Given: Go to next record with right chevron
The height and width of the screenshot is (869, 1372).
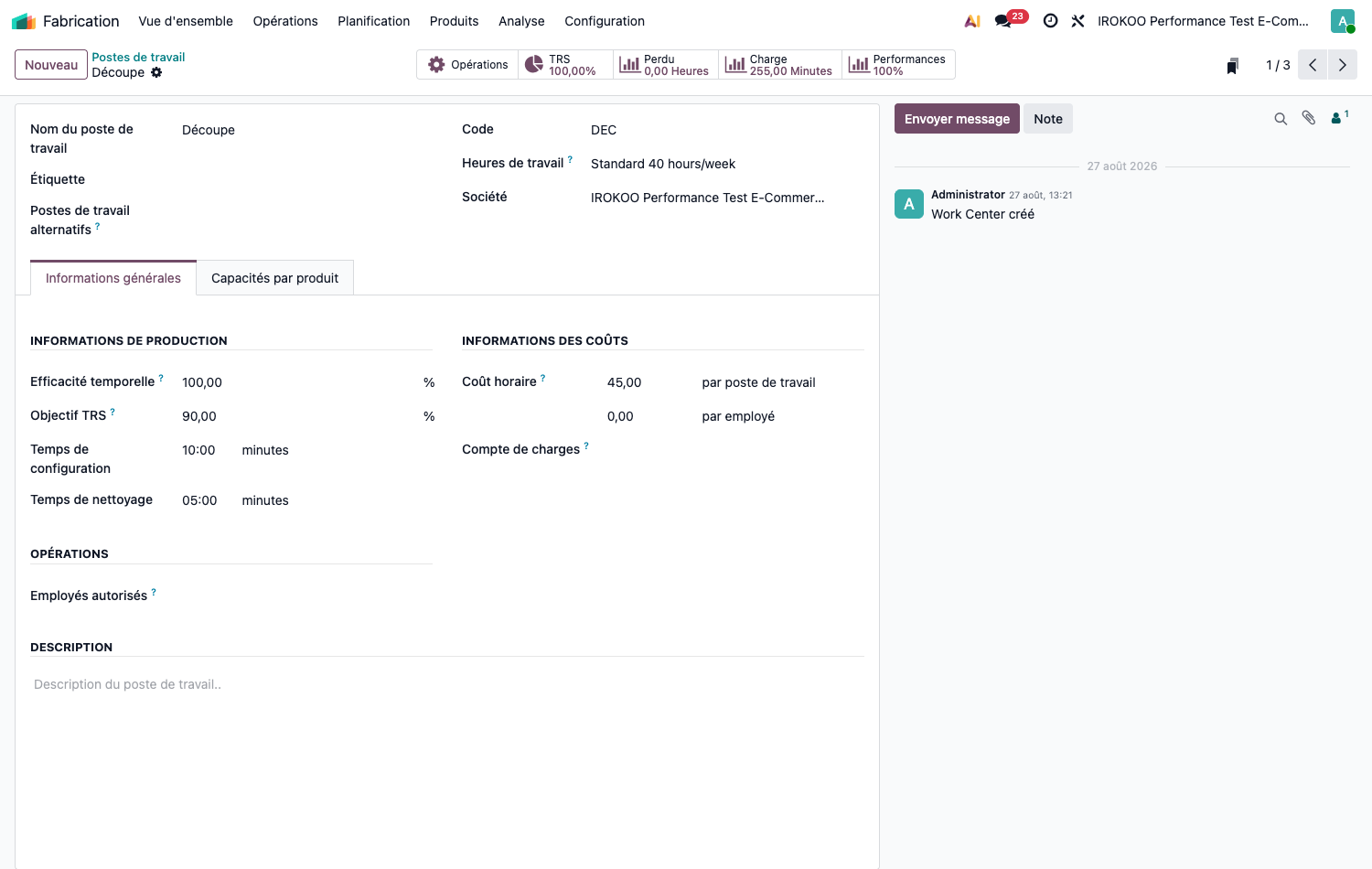Looking at the screenshot, I should point(1343,65).
